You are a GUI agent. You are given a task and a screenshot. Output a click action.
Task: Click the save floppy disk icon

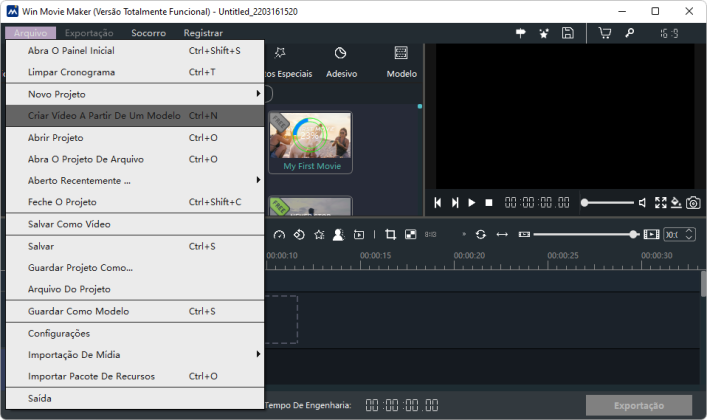click(x=568, y=33)
